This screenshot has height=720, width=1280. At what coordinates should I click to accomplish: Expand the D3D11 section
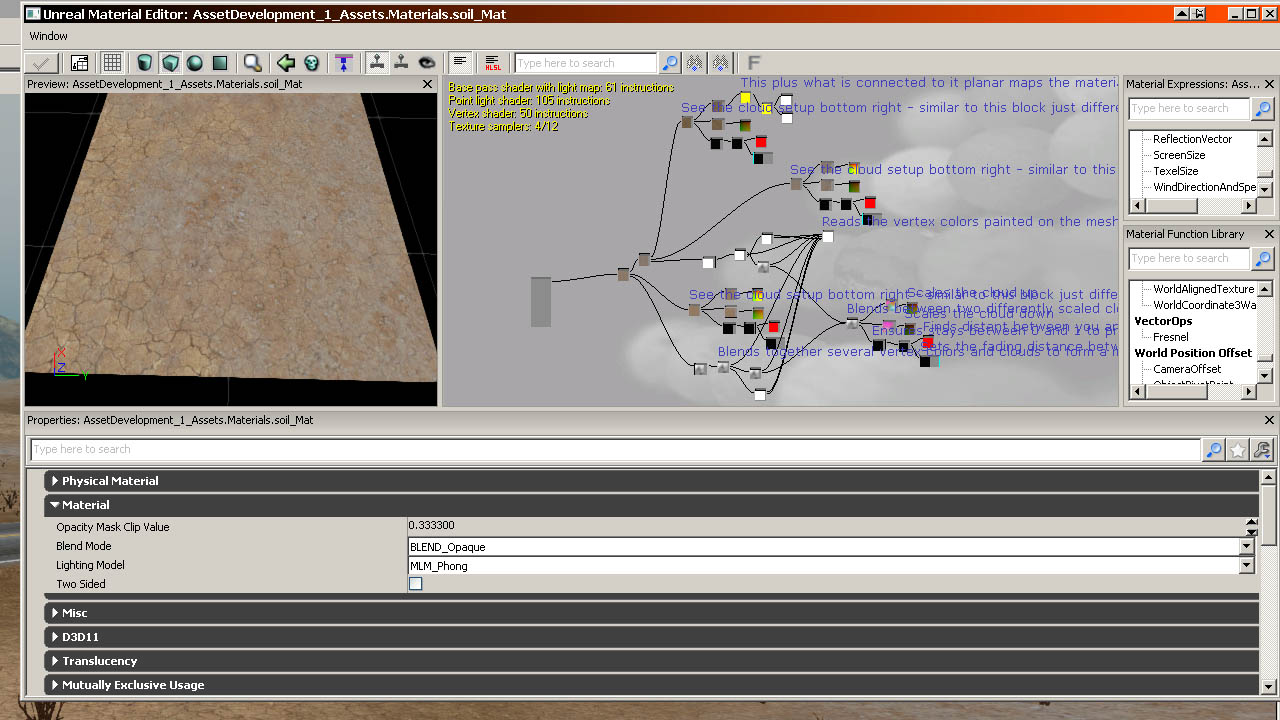tap(651, 637)
